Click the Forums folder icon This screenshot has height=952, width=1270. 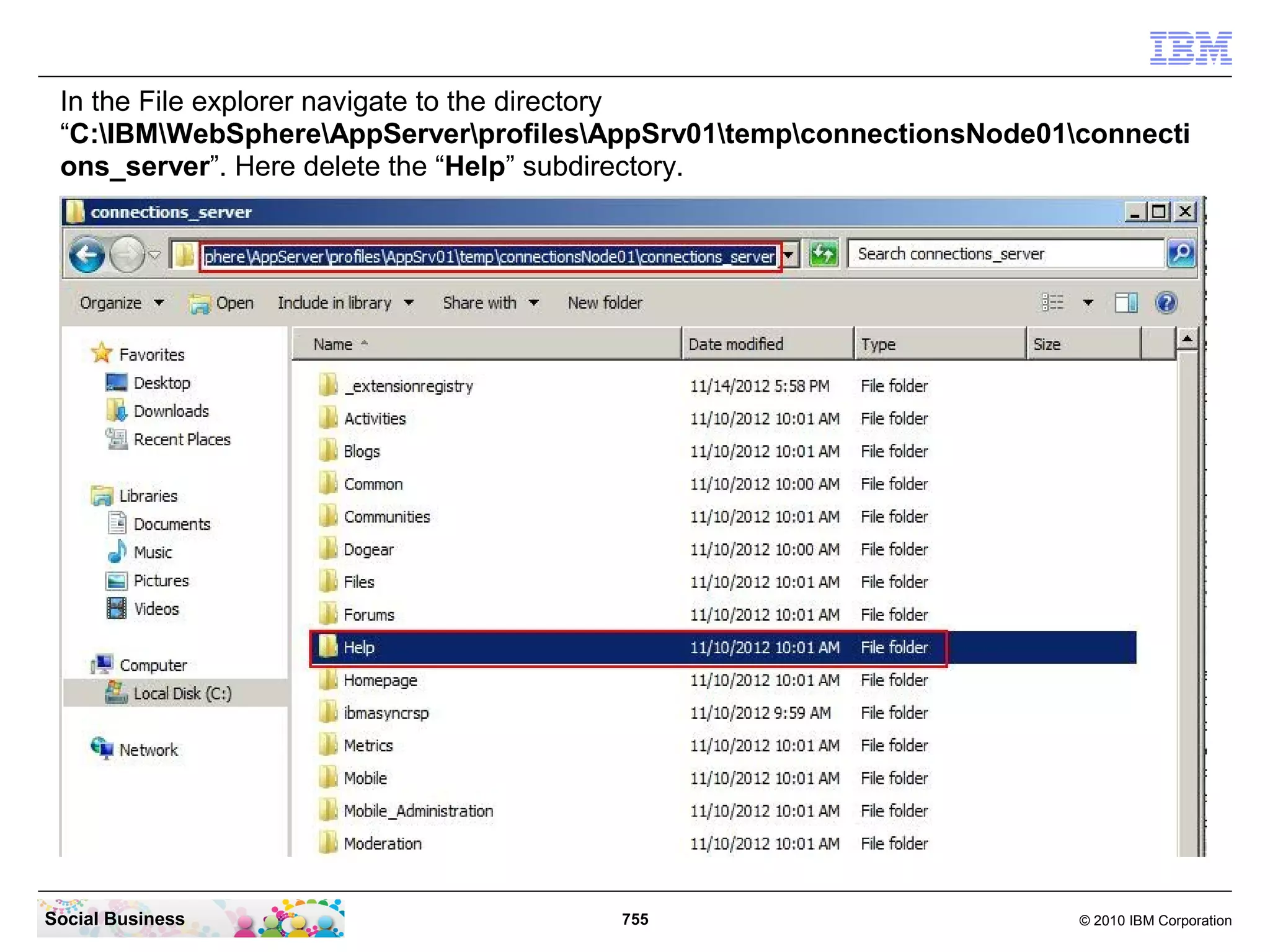328,614
